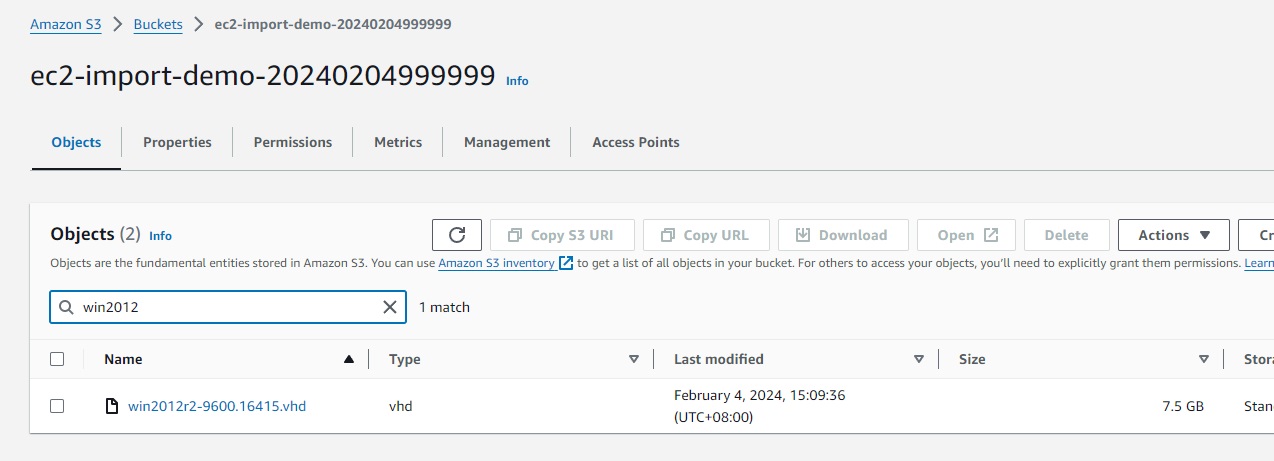Click the external link icon after Amazon S3 inventory
1274x461 pixels.
567,263
